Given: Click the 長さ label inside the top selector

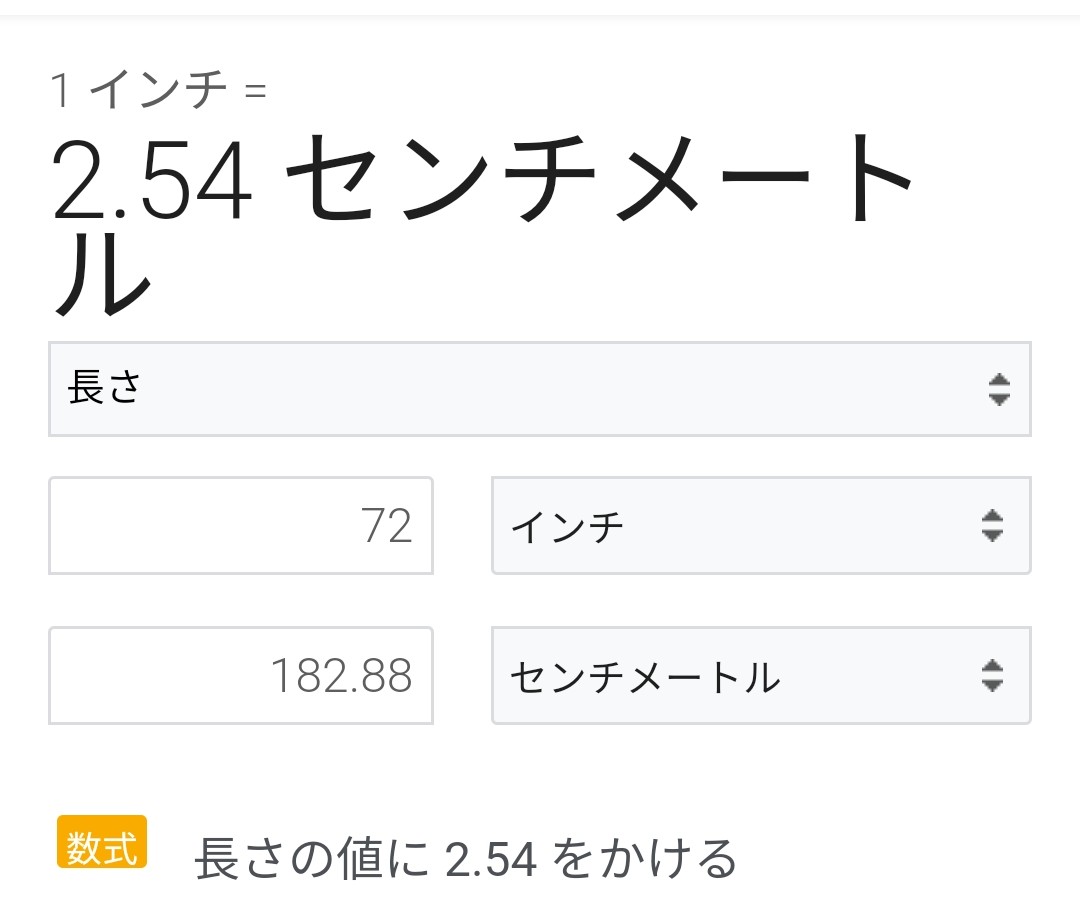Looking at the screenshot, I should [104, 389].
